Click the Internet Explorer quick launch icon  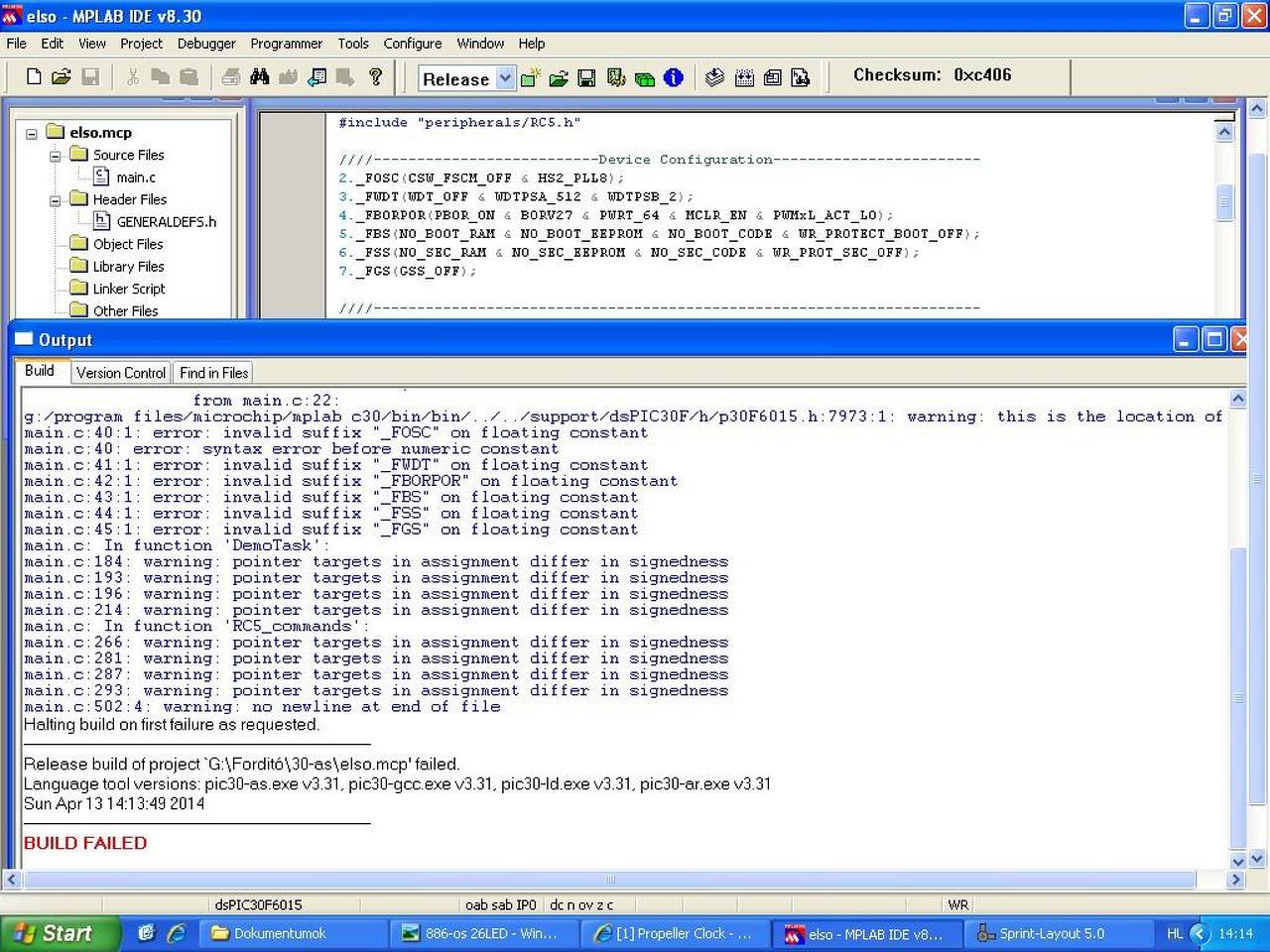tap(177, 933)
